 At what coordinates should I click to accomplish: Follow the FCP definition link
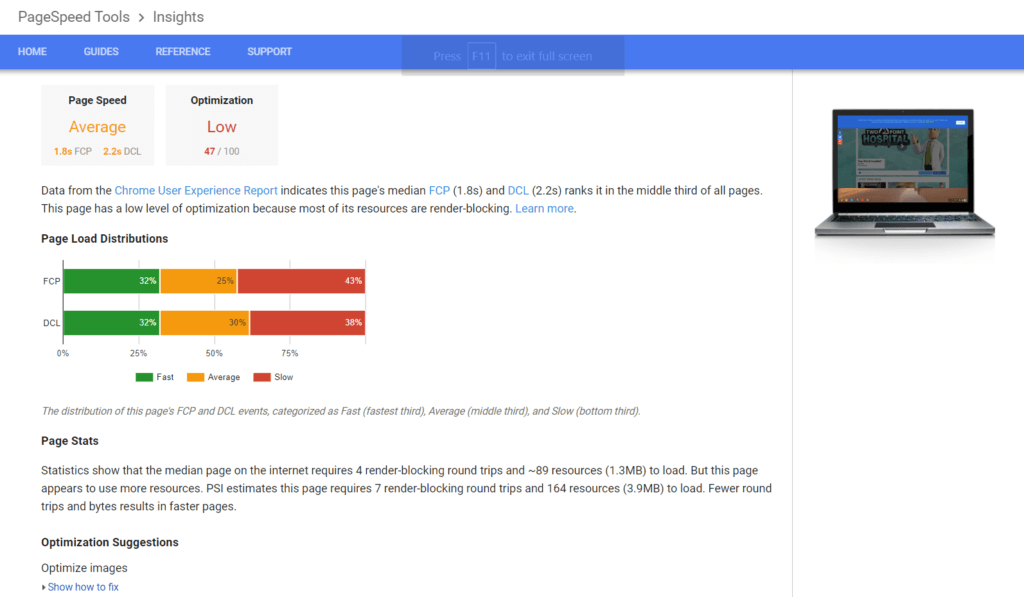tap(439, 191)
